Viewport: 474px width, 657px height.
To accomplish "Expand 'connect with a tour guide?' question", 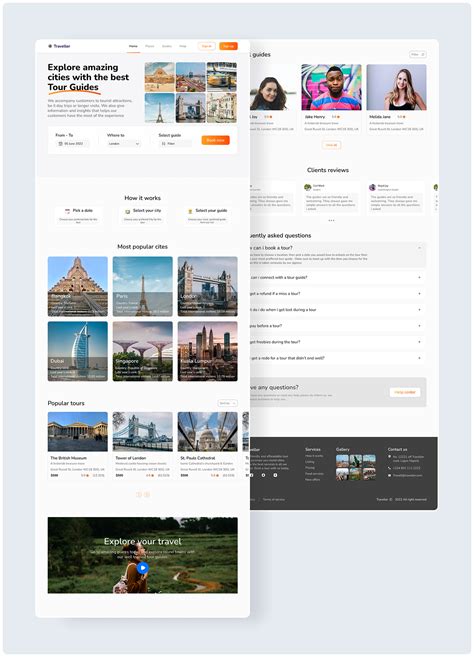I will (420, 277).
